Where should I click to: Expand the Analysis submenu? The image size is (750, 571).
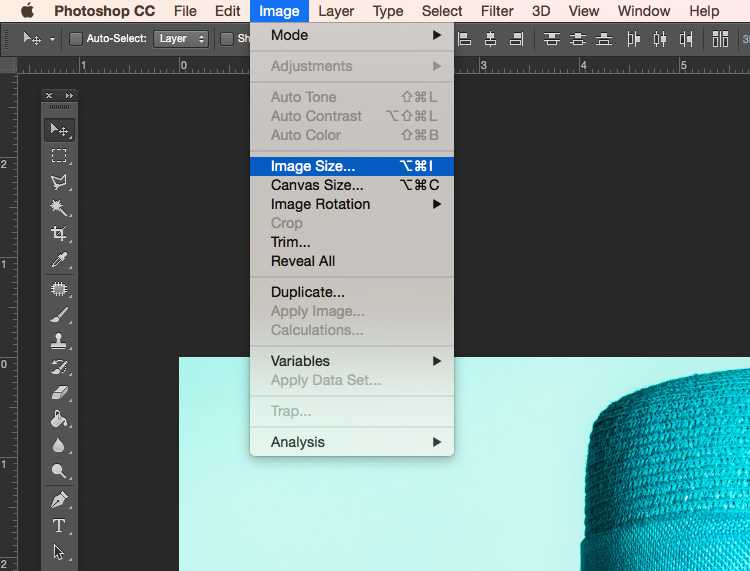point(352,442)
